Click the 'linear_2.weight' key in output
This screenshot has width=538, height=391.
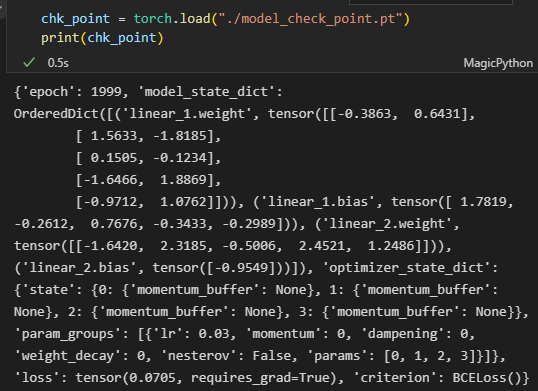[x=387, y=224]
